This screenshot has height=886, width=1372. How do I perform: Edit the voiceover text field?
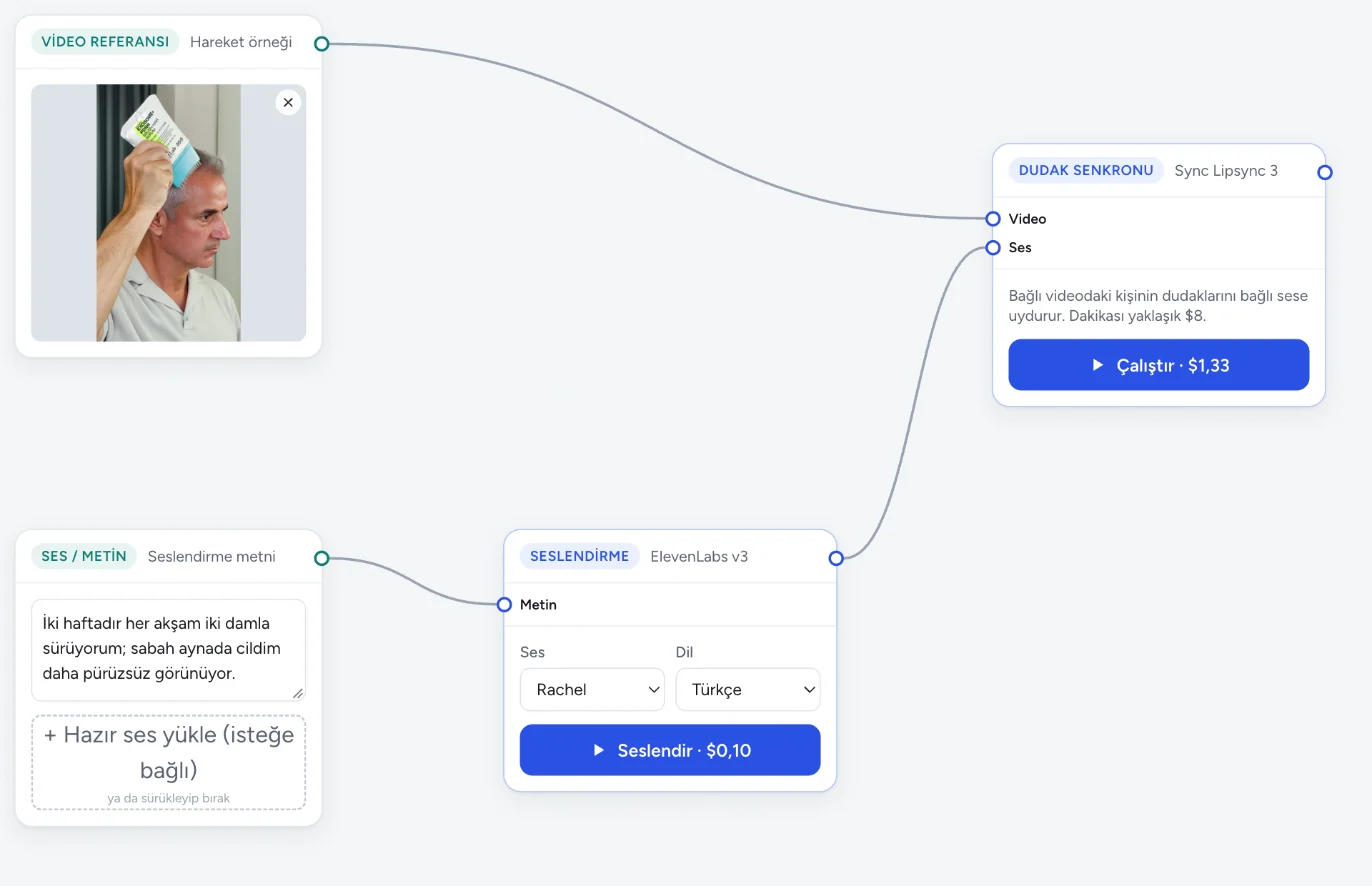point(169,650)
